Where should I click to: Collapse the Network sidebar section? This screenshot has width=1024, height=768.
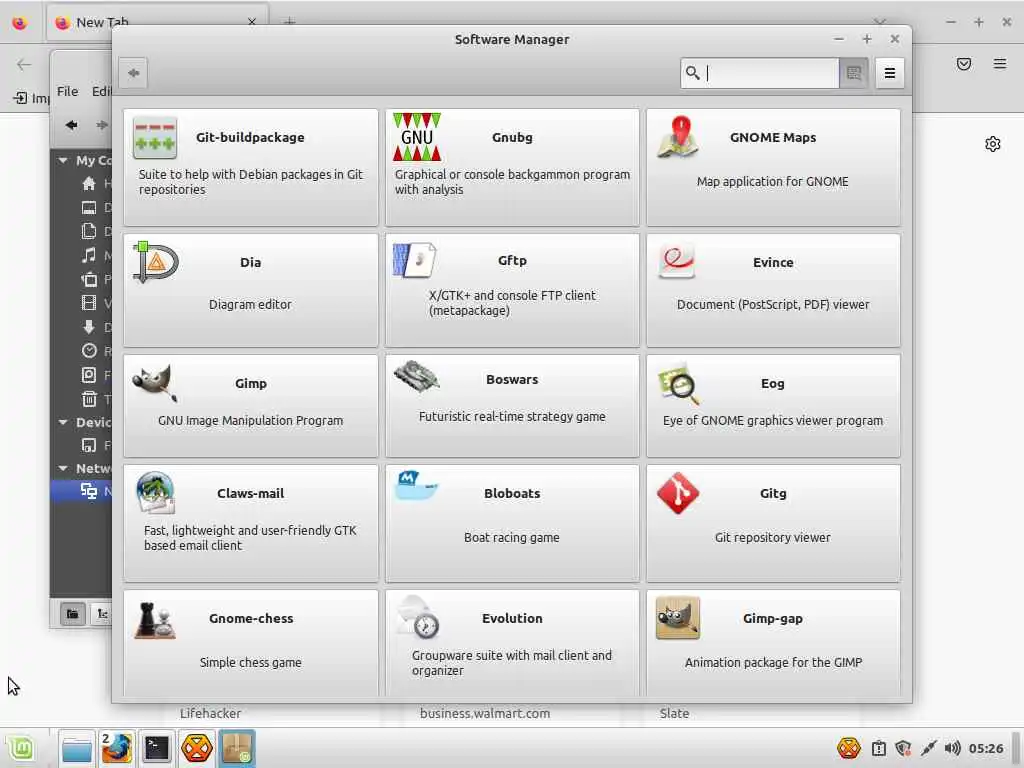pyautogui.click(x=63, y=468)
